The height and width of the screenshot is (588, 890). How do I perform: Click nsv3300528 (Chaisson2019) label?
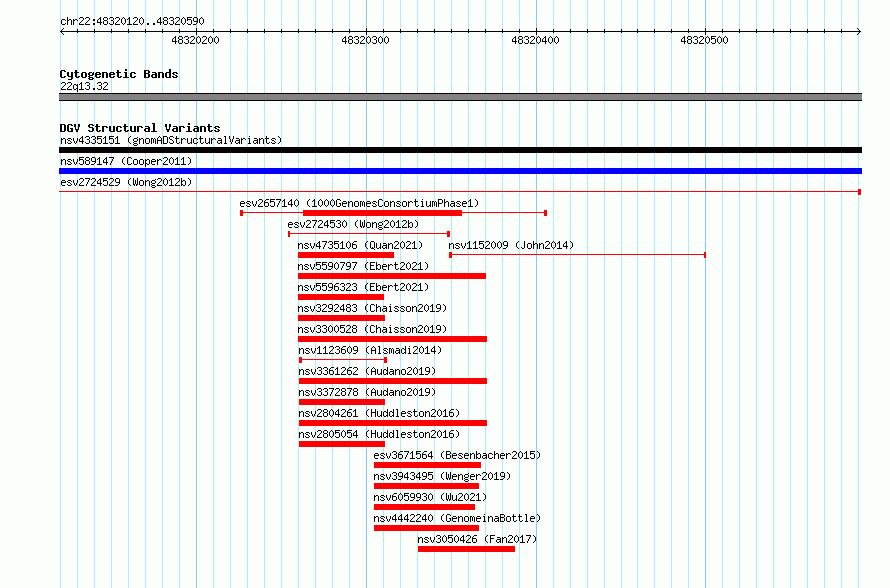372,329
